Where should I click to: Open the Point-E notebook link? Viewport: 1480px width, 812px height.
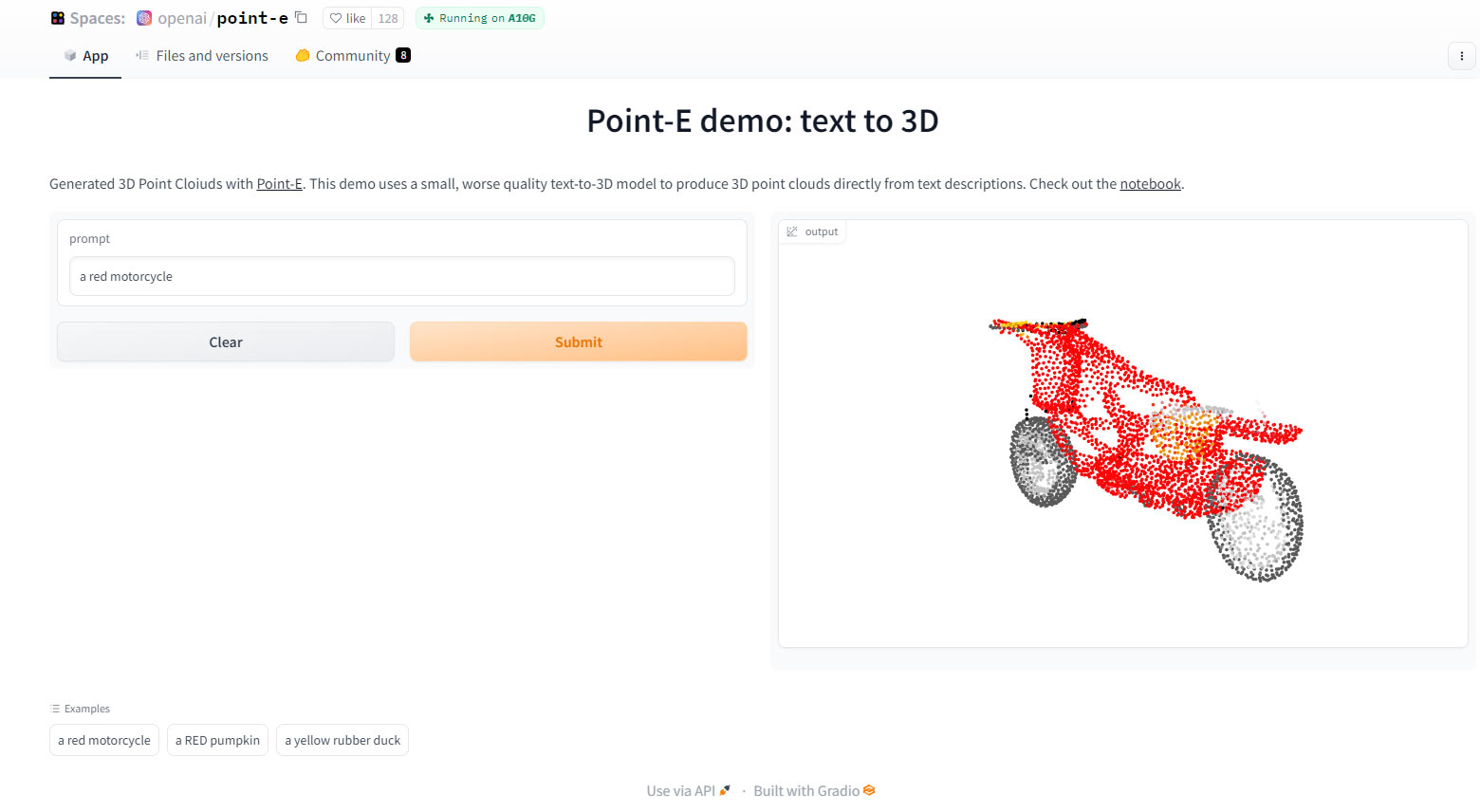point(1150,183)
